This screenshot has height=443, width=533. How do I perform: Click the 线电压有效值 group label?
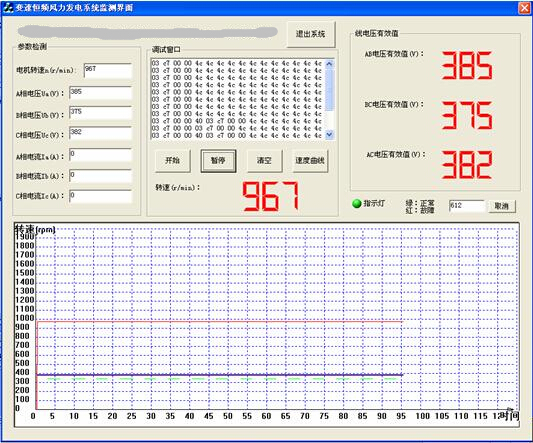pos(377,33)
